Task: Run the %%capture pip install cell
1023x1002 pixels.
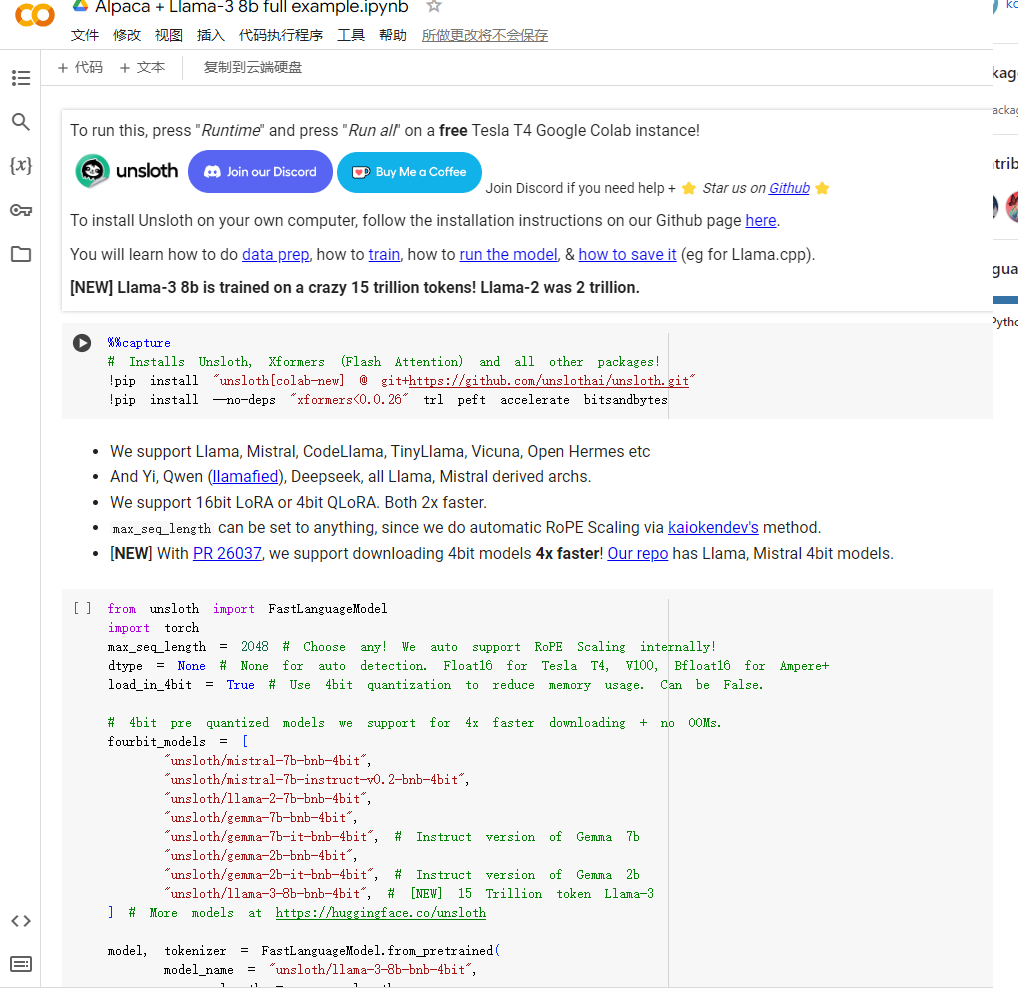Action: 82,343
